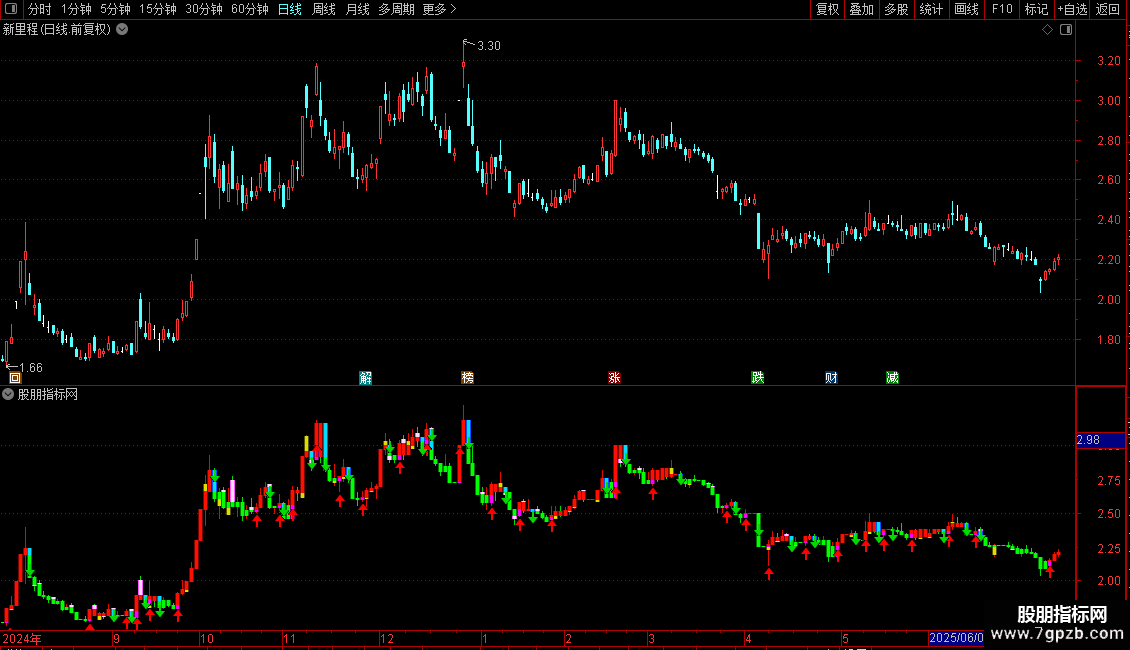Click the 1.66 low price label
1130x650 pixels.
pos(31,368)
